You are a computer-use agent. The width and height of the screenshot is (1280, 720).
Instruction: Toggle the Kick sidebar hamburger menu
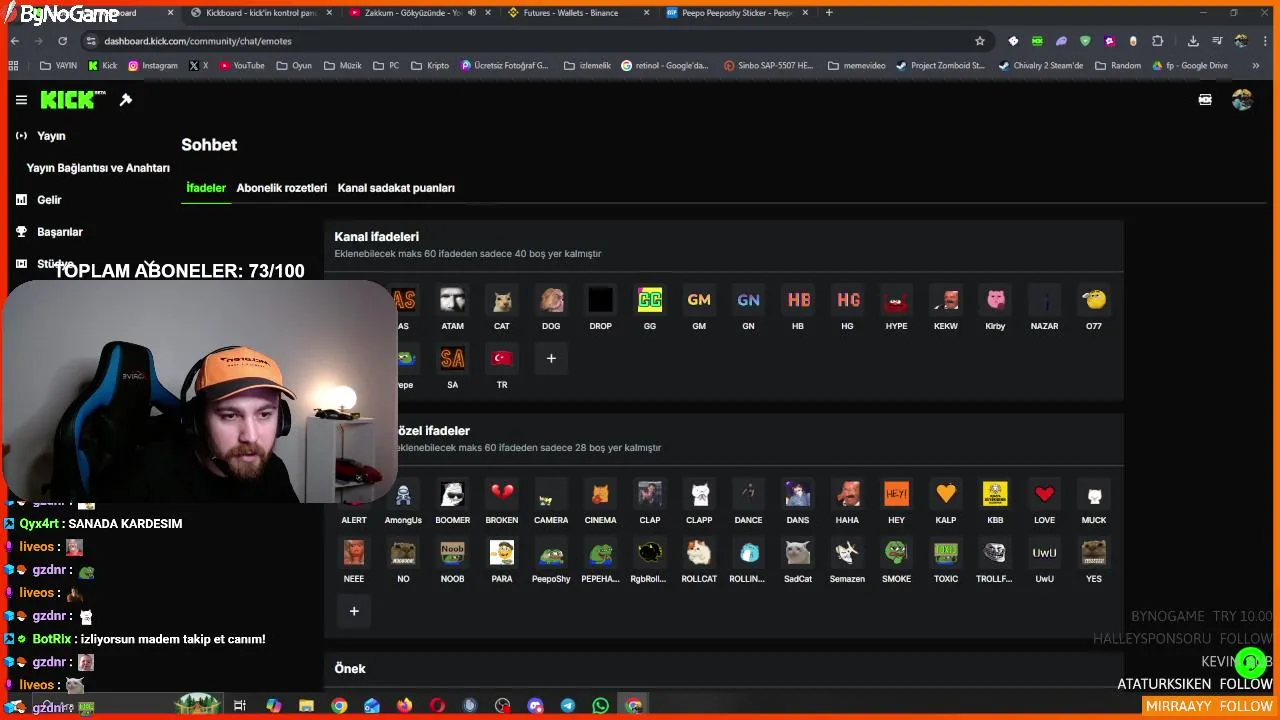(21, 100)
